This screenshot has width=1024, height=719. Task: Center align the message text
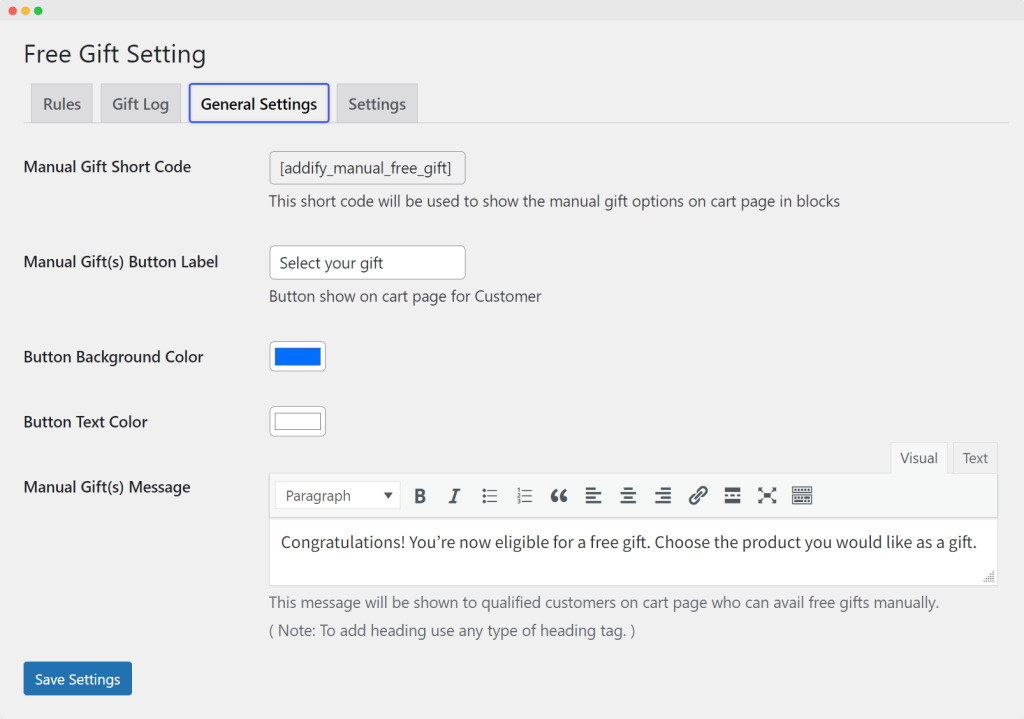coord(628,496)
